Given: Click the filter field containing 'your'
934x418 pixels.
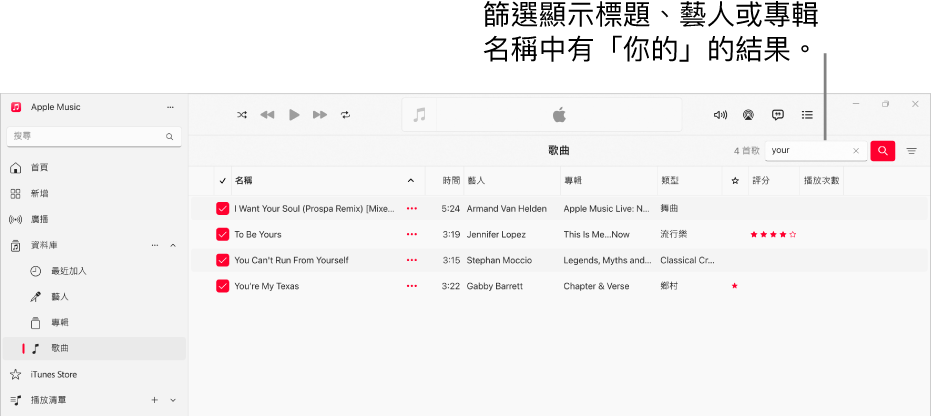Looking at the screenshot, I should point(816,151).
